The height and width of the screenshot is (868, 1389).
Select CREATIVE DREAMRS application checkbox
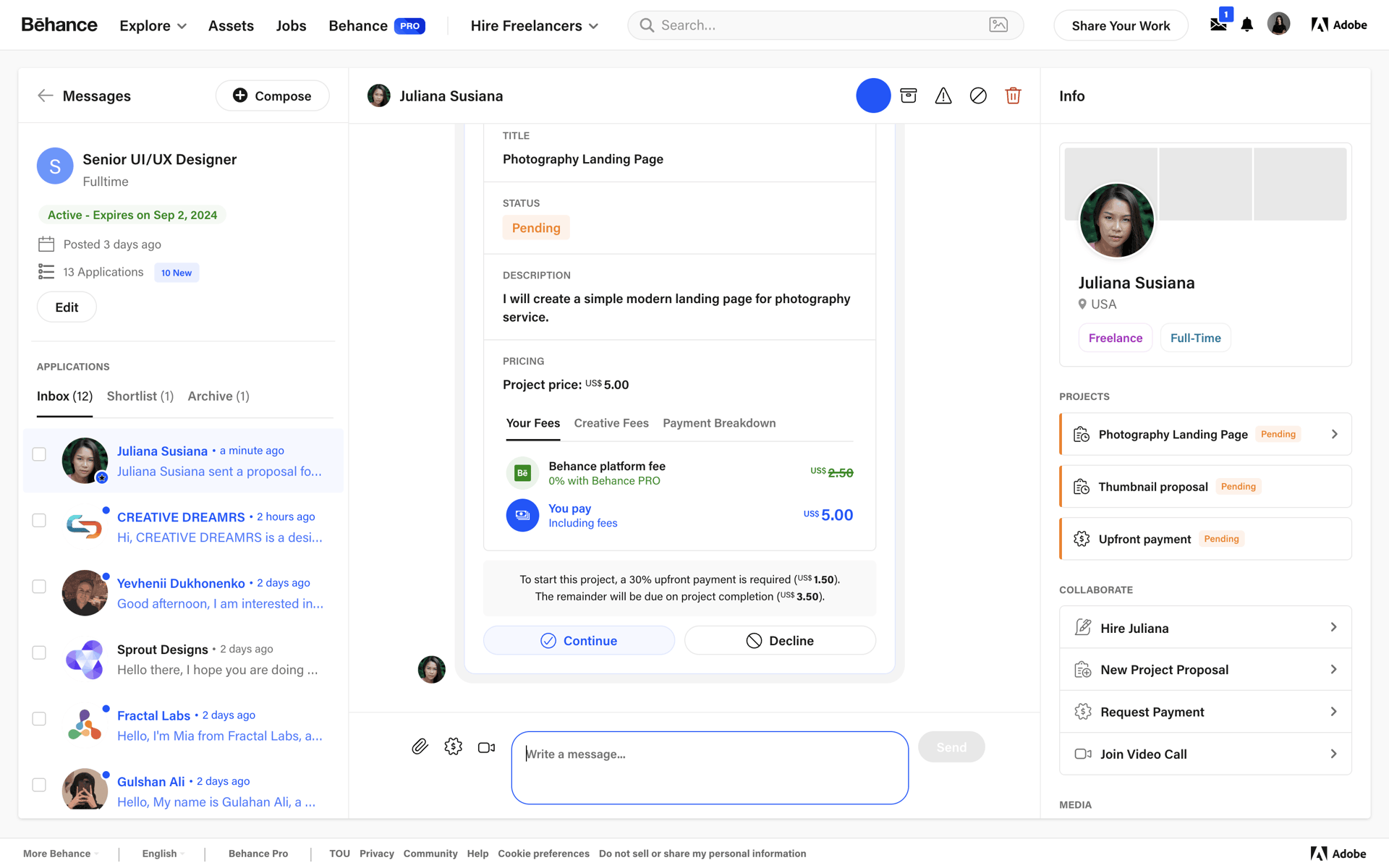point(39,521)
